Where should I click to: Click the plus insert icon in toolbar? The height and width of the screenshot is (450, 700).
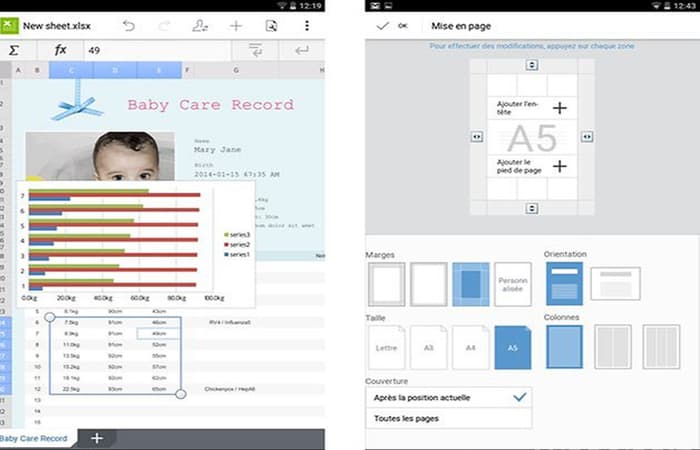coord(236,26)
